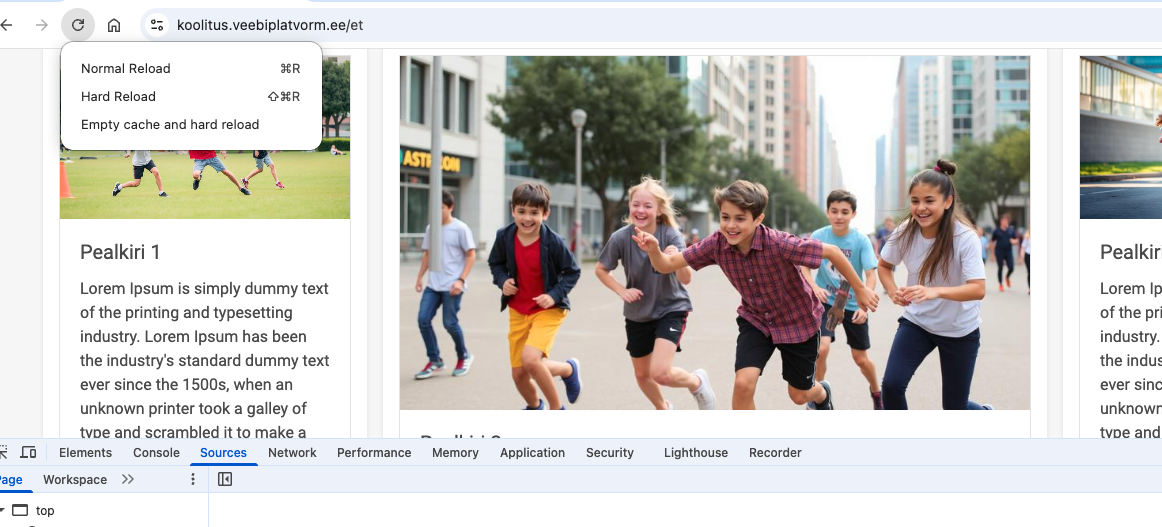
Task: Click the center image of children running
Action: (714, 232)
